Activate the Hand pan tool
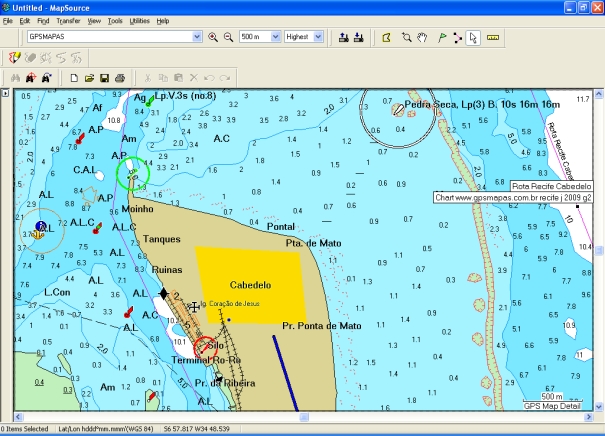 point(423,37)
